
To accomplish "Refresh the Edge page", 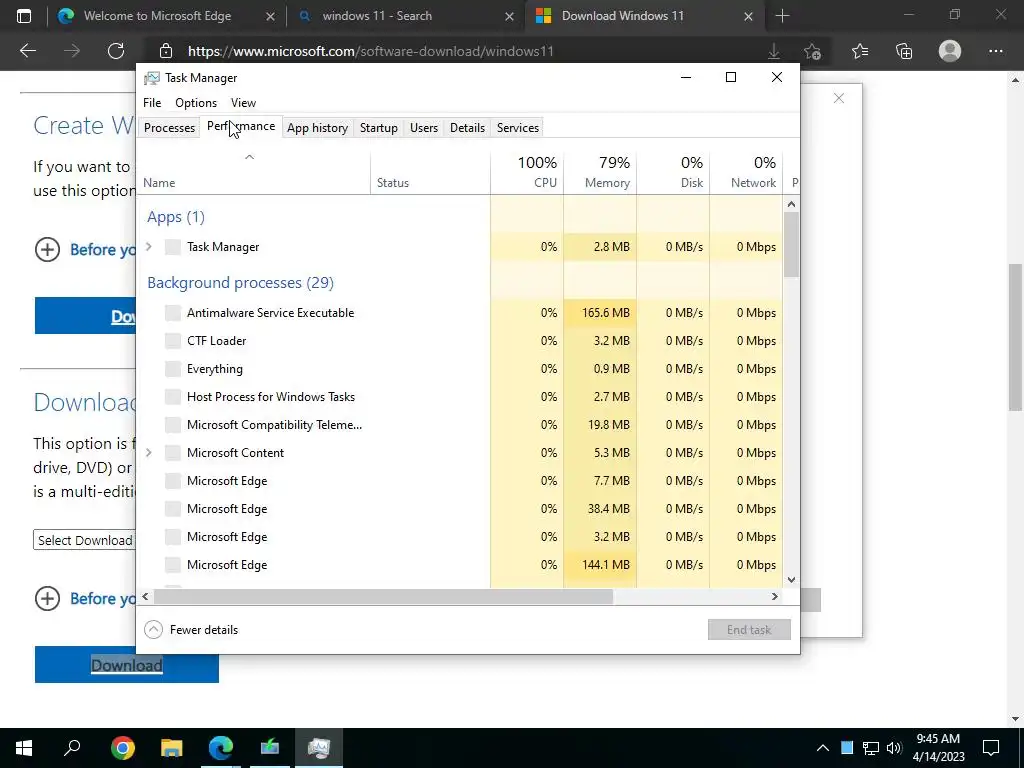I will pos(116,51).
